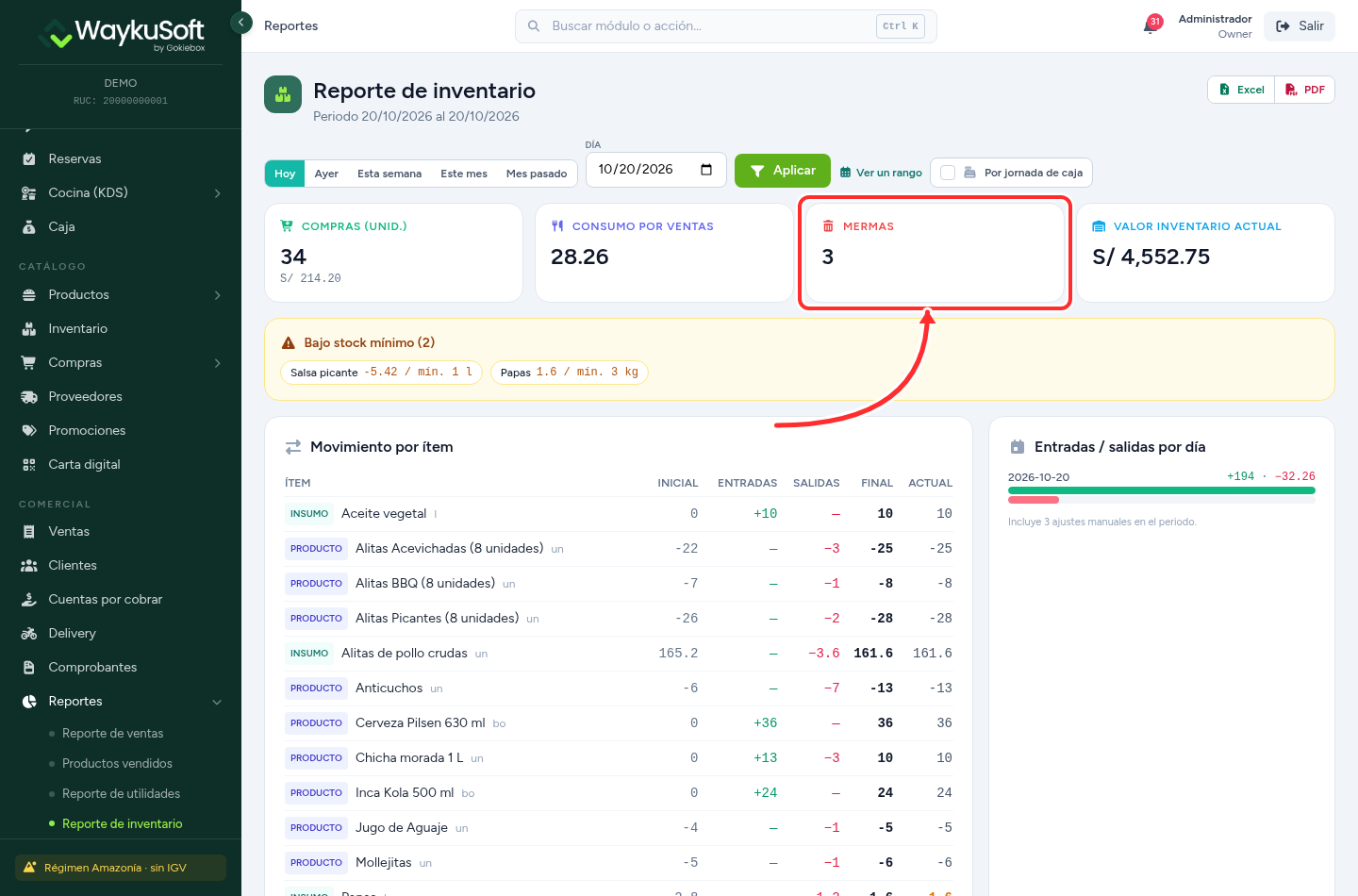Click the Consumo por ventas utensils icon
This screenshot has height=896, width=1358.
pyautogui.click(x=557, y=226)
